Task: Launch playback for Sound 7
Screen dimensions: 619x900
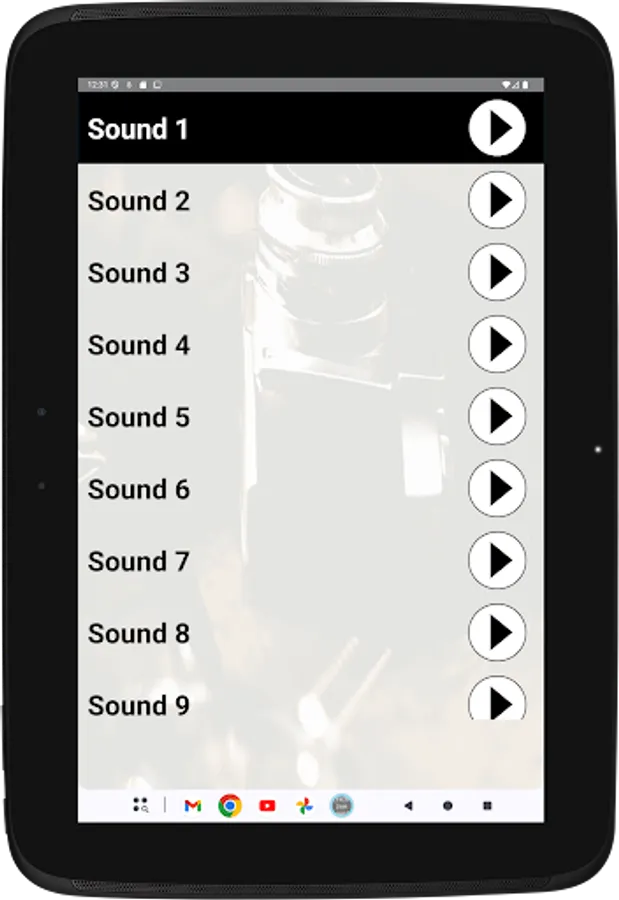Action: [497, 560]
